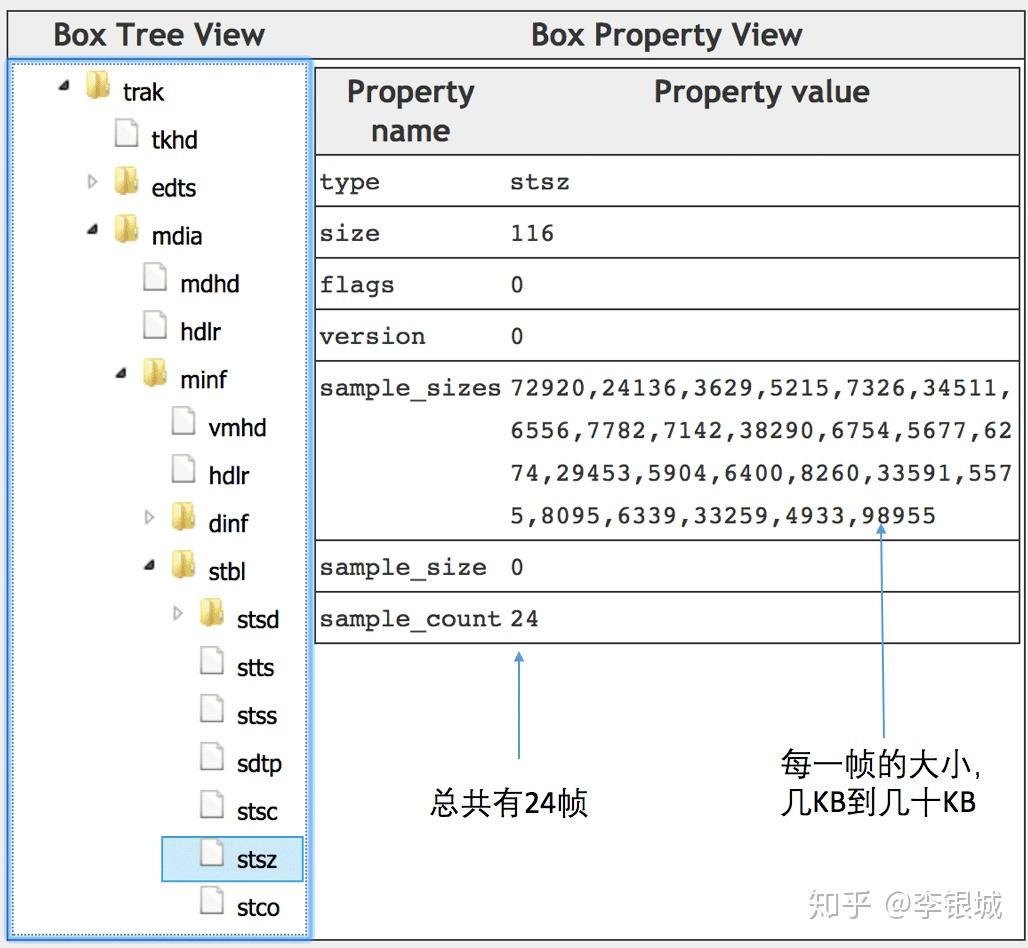Image resolution: width=1028 pixels, height=948 pixels.
Task: Select the stss box in tree
Action: [x=256, y=716]
